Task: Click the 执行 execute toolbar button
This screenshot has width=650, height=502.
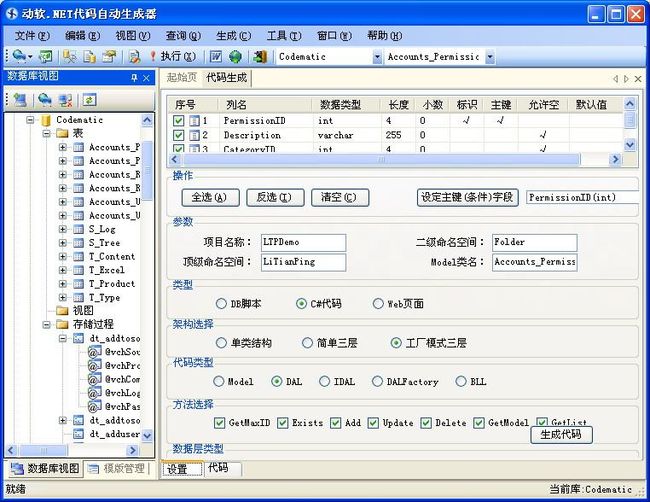Action: (x=172, y=56)
